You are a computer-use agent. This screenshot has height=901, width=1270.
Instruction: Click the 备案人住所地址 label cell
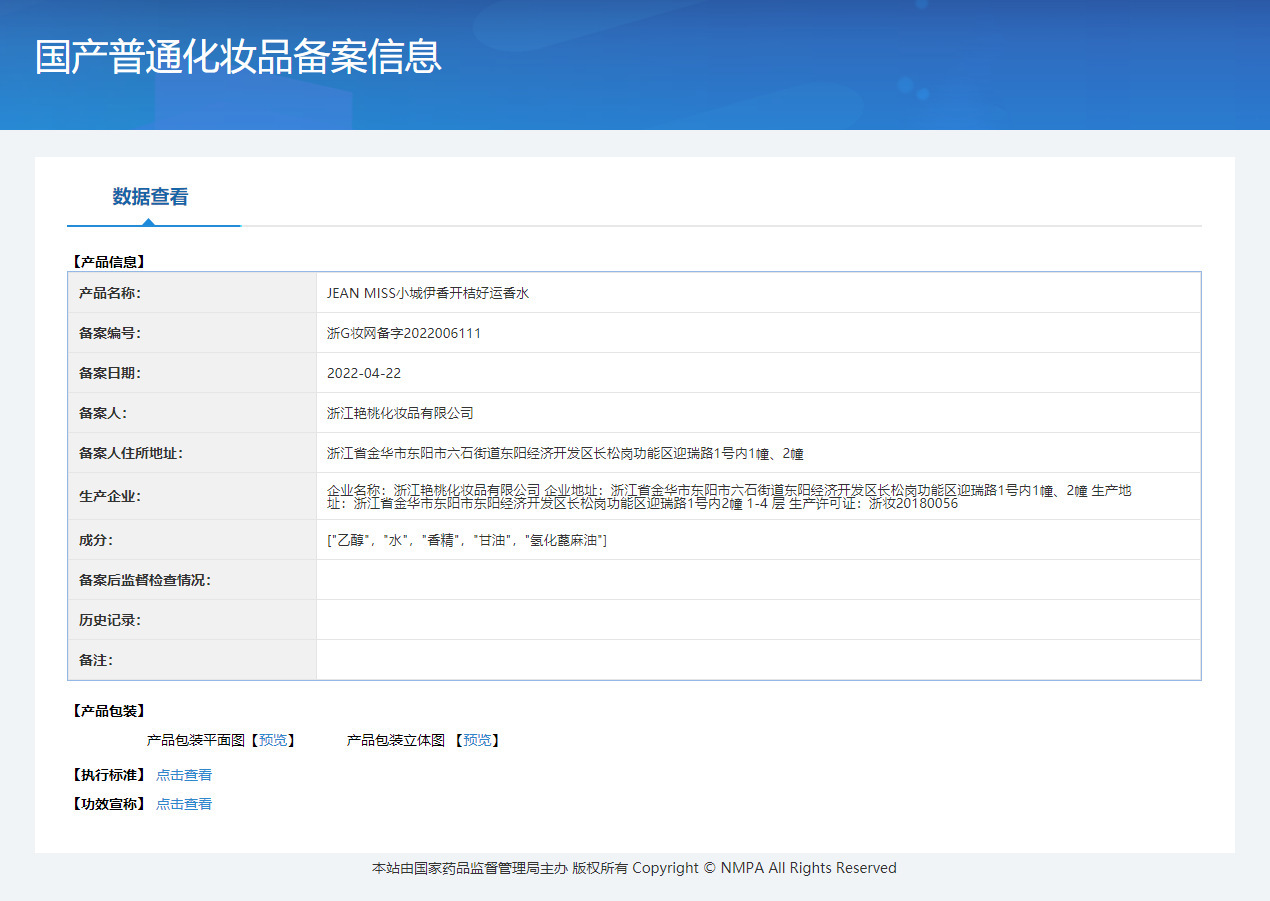192,453
